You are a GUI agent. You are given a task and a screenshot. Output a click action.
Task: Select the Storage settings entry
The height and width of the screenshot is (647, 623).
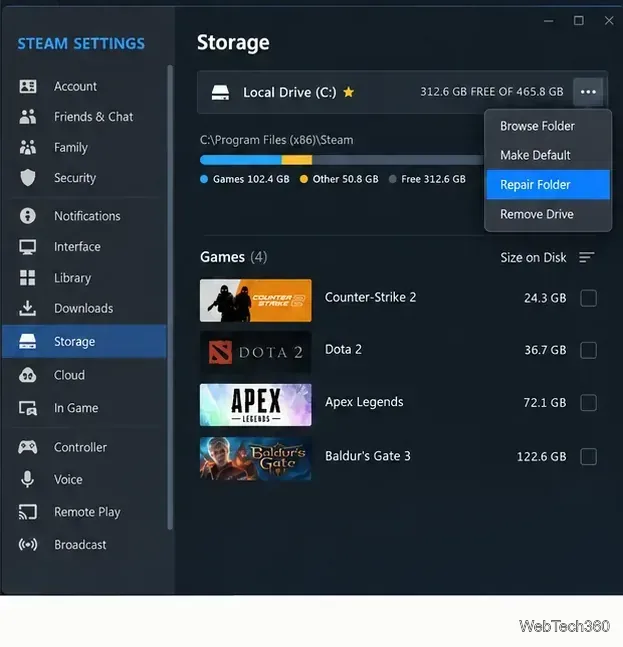(x=85, y=341)
